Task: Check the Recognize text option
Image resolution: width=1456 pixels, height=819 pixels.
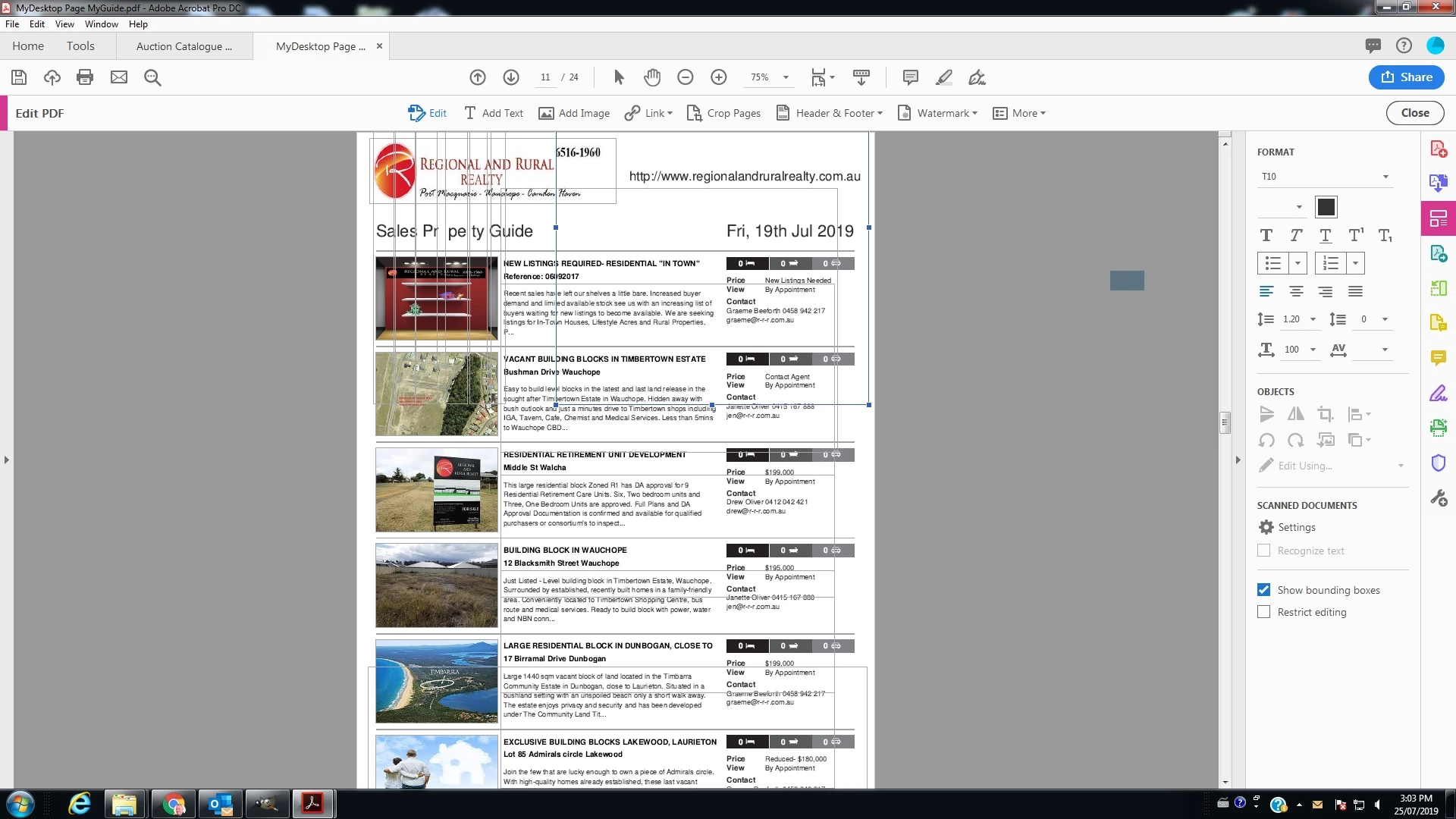Action: (1263, 551)
